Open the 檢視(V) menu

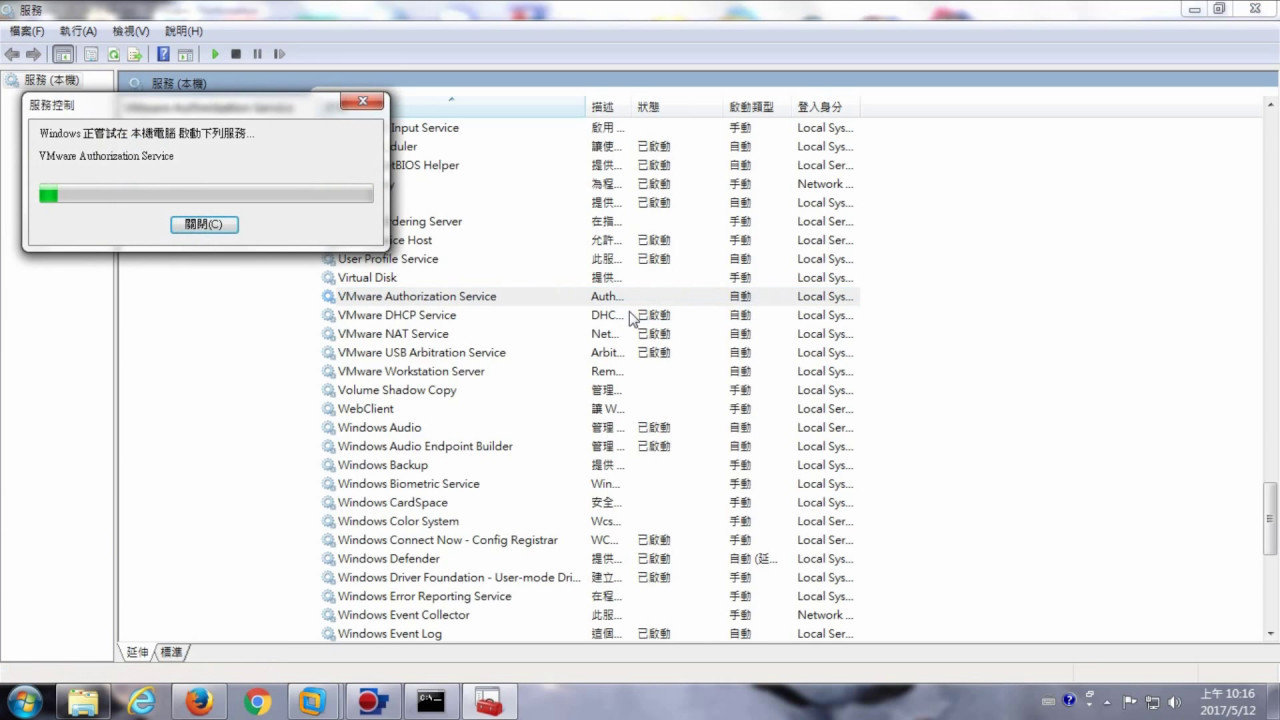(131, 32)
